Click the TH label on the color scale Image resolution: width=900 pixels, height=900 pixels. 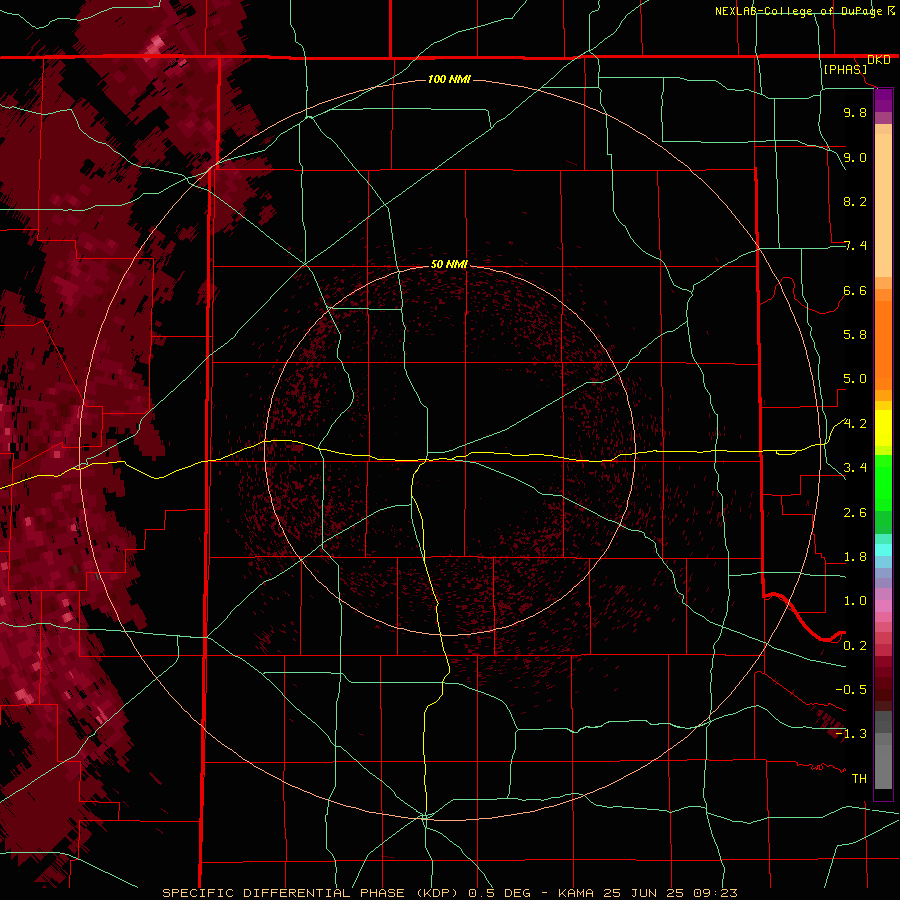click(859, 779)
